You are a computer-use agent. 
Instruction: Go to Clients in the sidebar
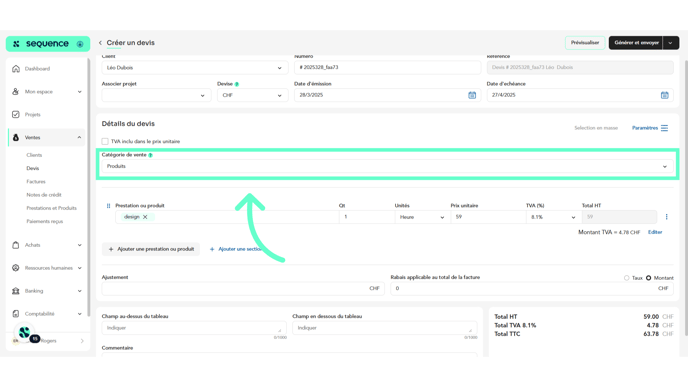[x=34, y=155]
